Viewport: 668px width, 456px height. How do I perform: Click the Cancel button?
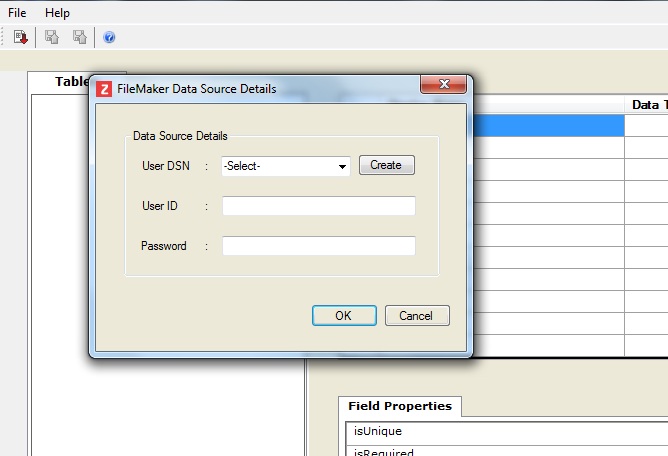[x=417, y=315]
